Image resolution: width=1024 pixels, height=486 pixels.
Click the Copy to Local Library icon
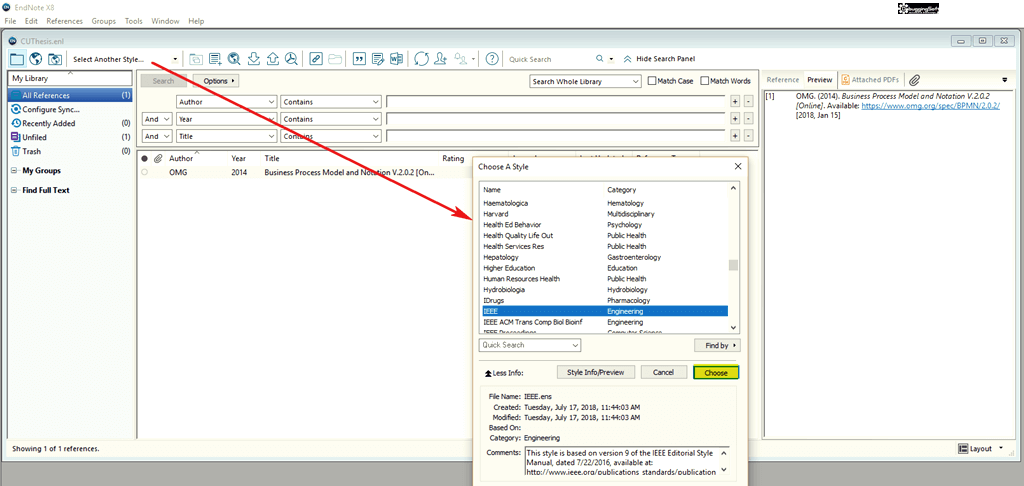(196, 59)
